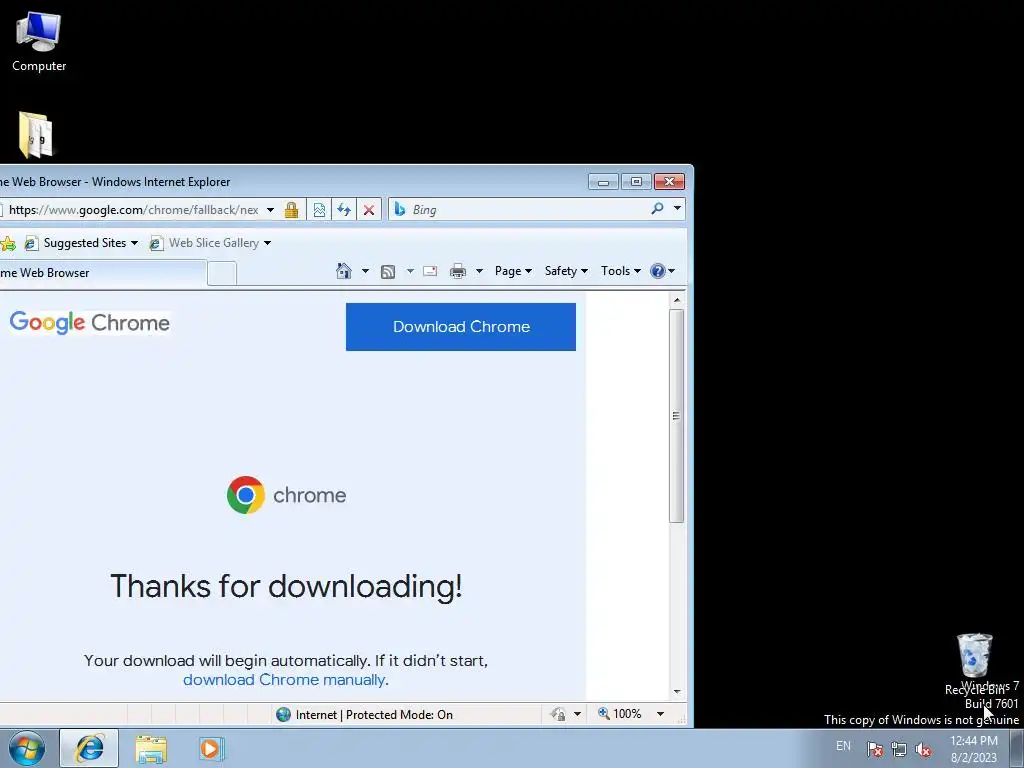This screenshot has width=1024, height=768.
Task: Click the 100% zoom level button
Action: [620, 714]
